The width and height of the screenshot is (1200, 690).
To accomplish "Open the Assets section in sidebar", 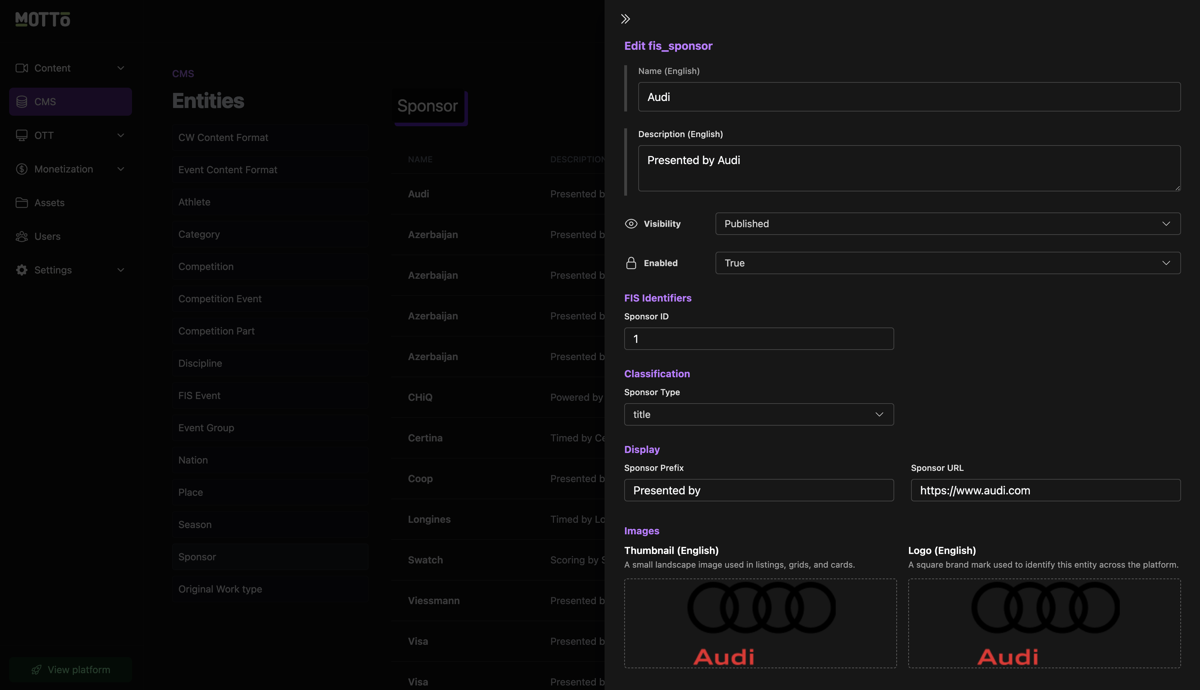I will pyautogui.click(x=70, y=203).
